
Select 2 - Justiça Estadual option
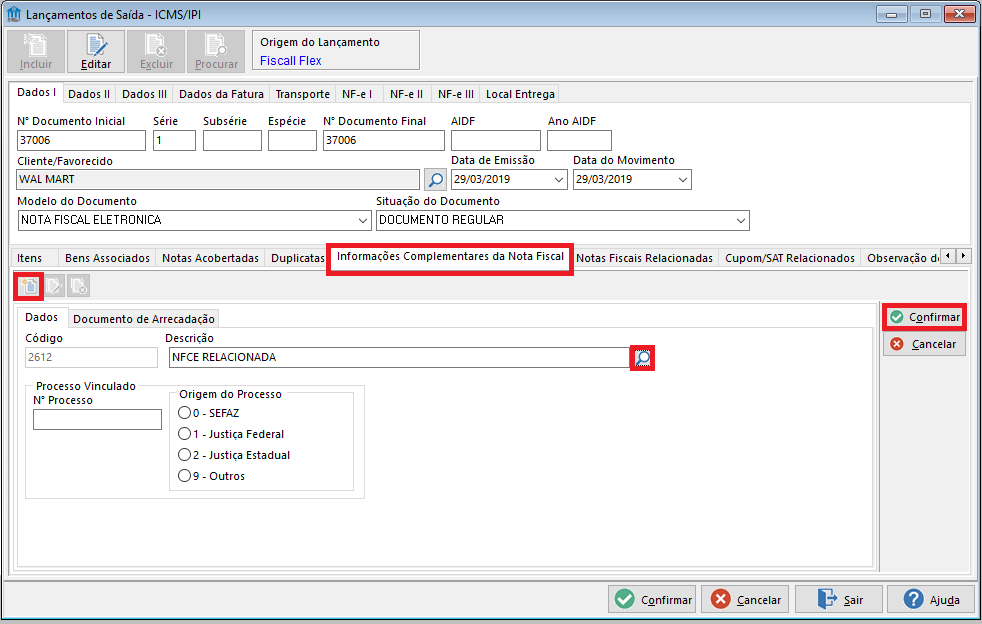pos(184,455)
